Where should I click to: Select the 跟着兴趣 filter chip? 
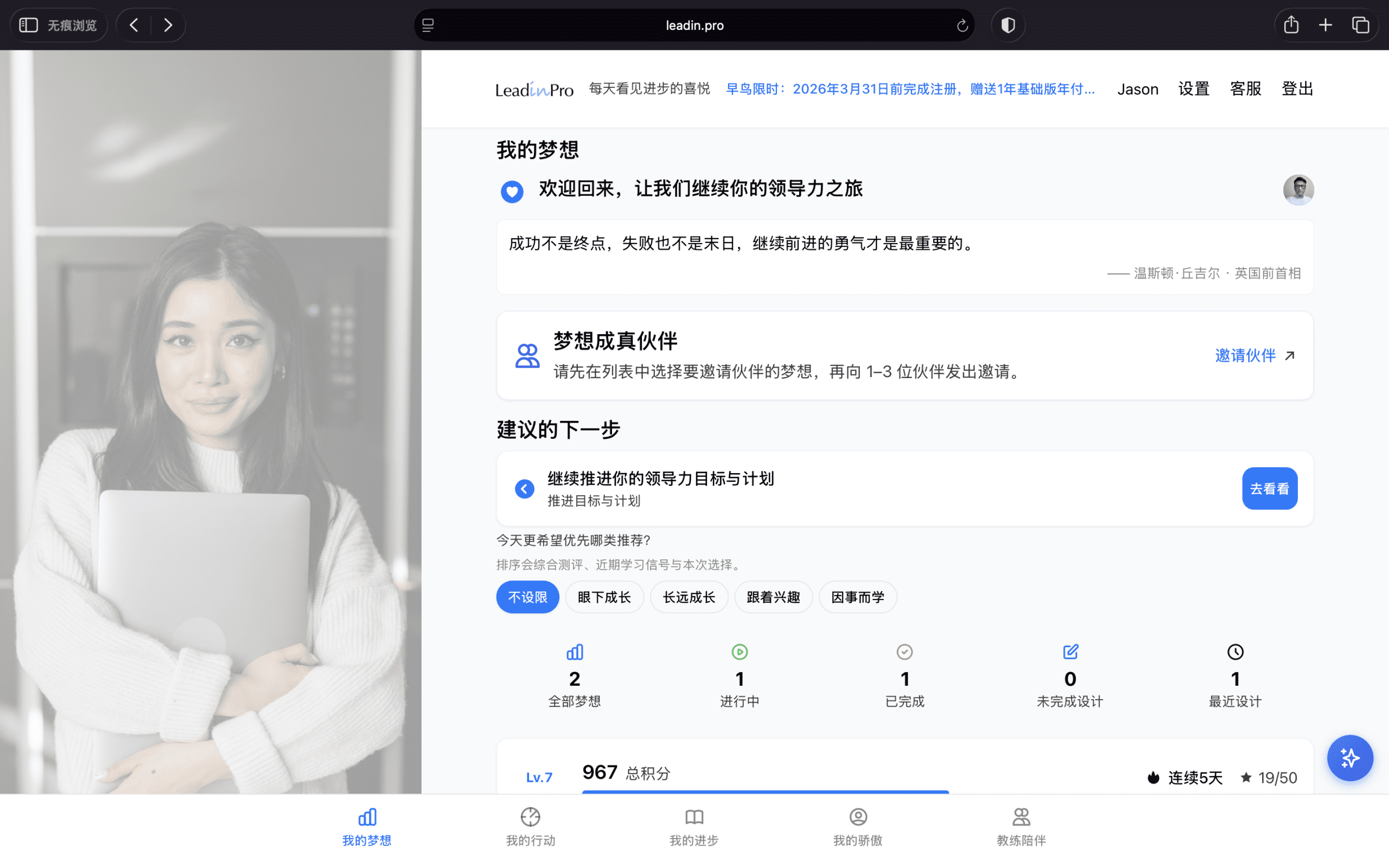(773, 597)
